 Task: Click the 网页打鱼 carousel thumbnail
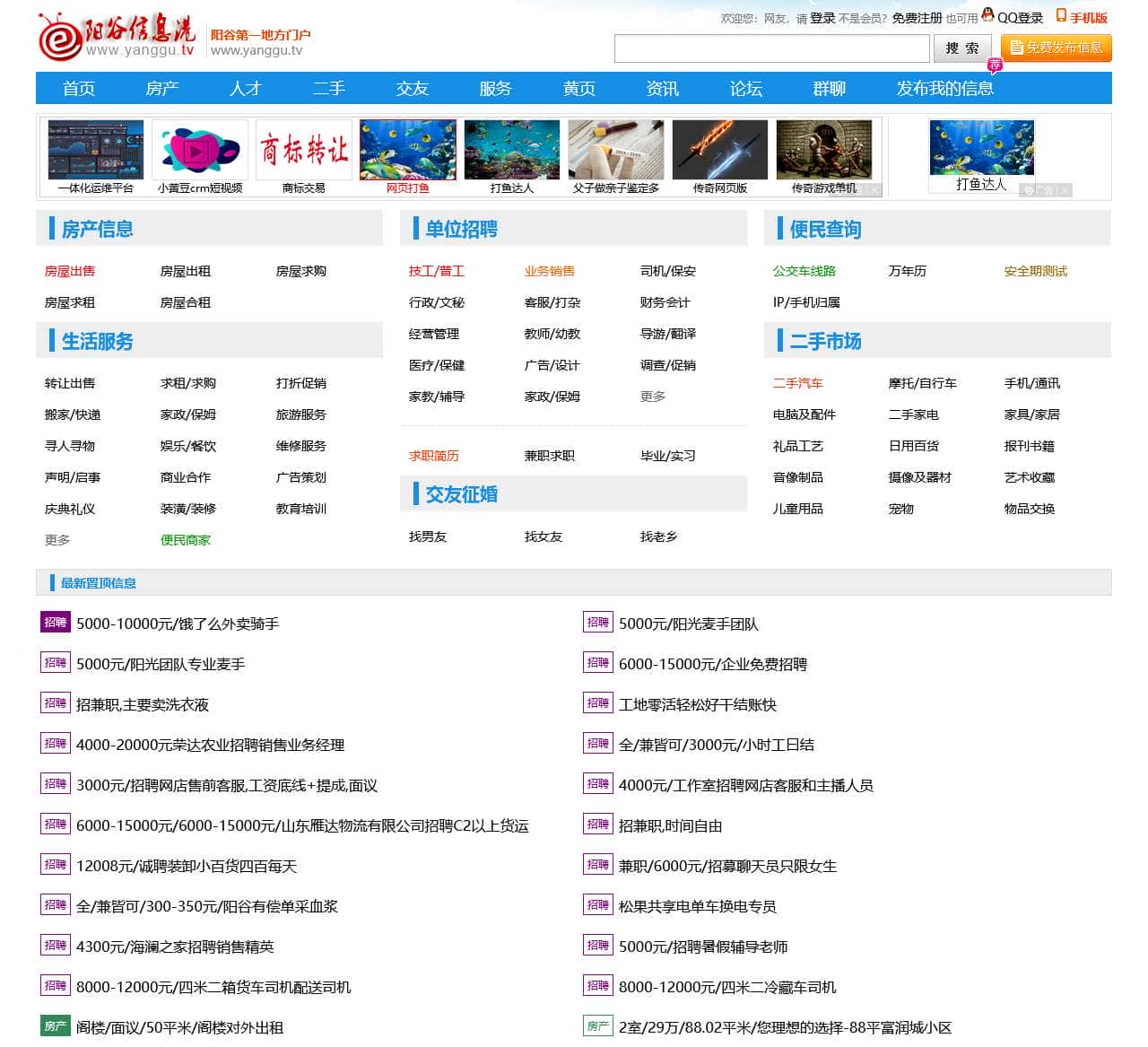point(407,149)
